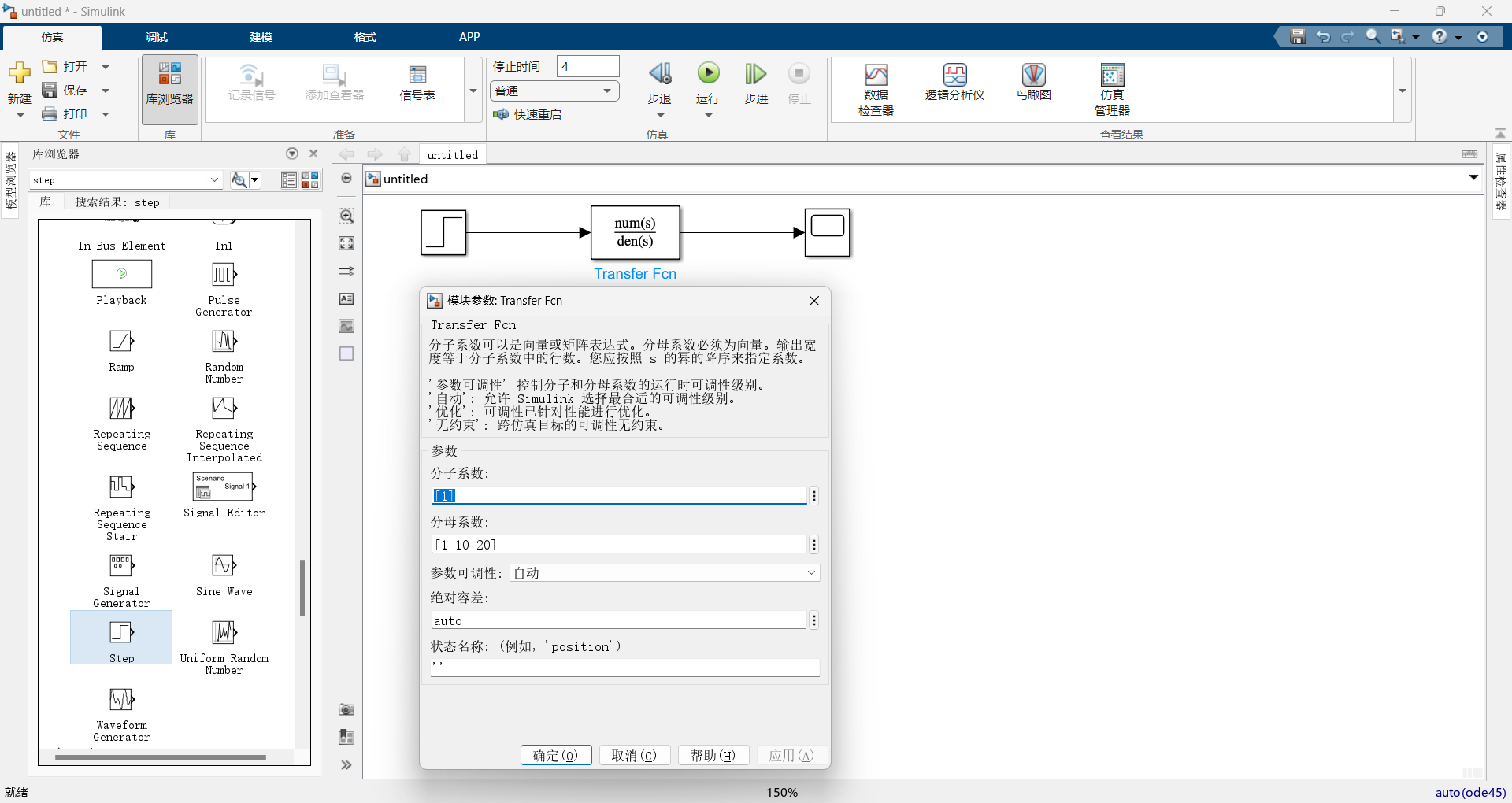Click the library panel horizontal scrollbar
The height and width of the screenshot is (803, 1512).
coord(161,757)
